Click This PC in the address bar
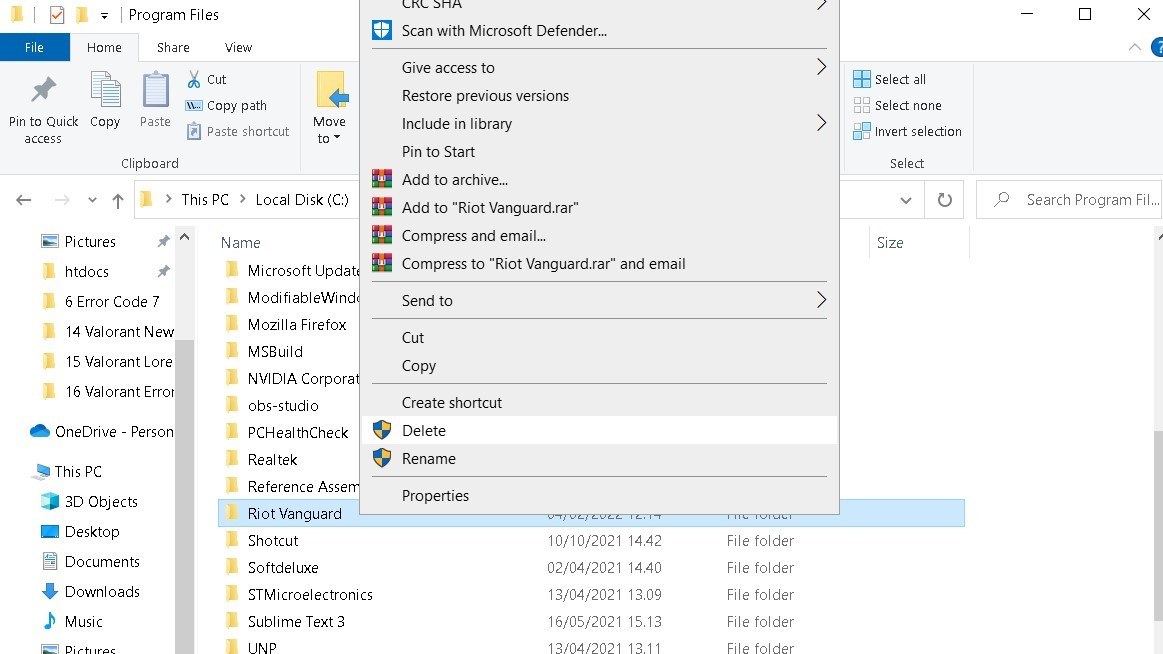 click(205, 199)
